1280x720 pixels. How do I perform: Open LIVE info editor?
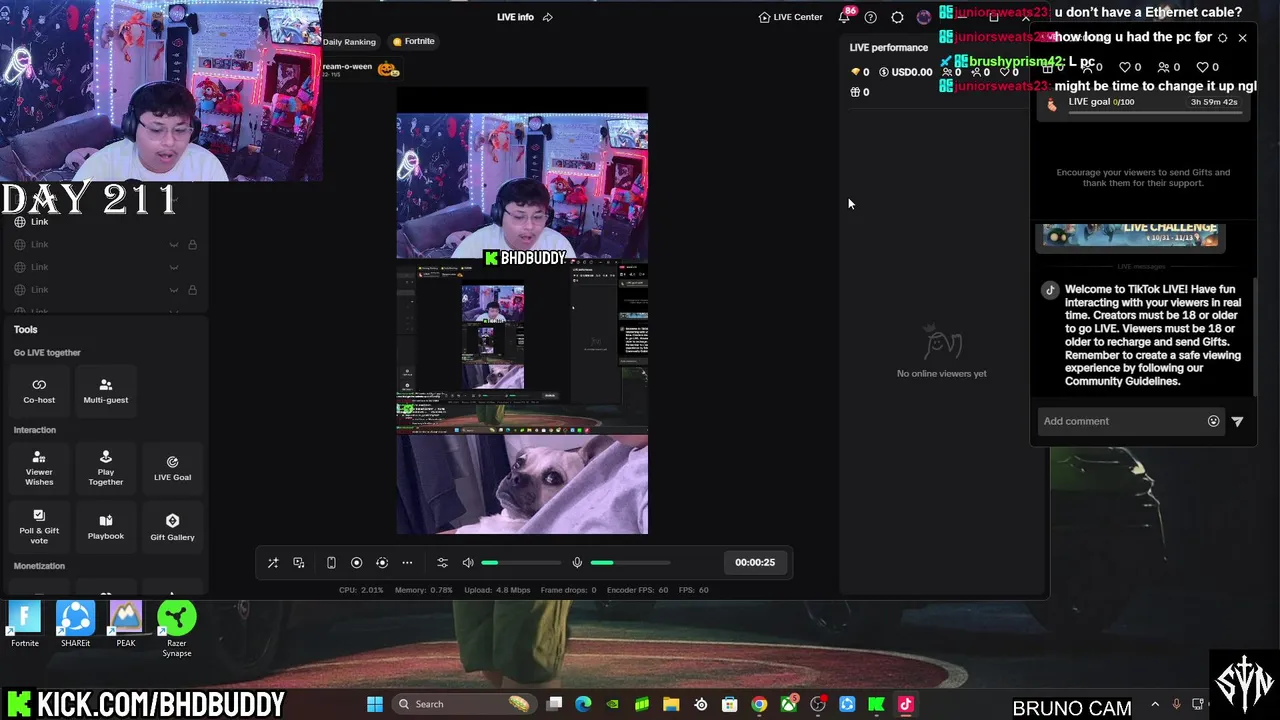tap(515, 17)
